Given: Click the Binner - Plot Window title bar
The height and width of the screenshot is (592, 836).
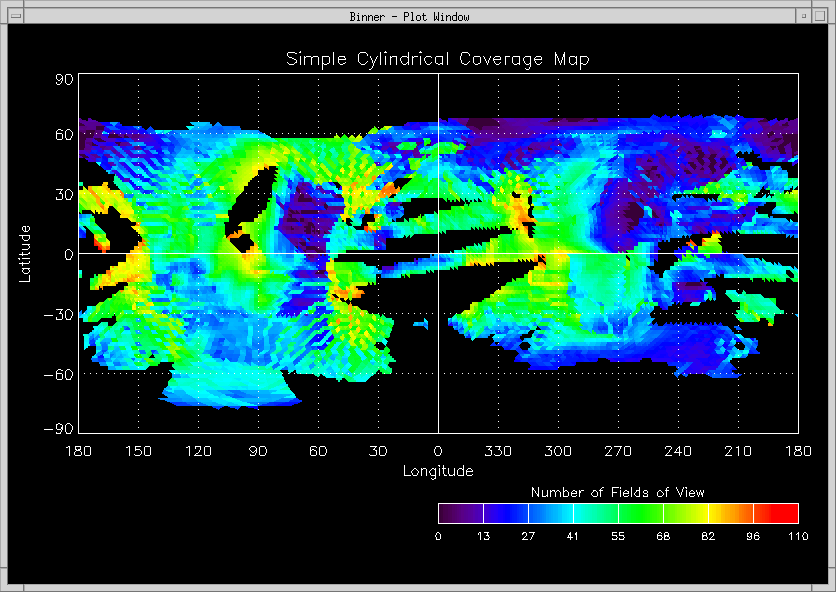Looking at the screenshot, I should pyautogui.click(x=410, y=16).
